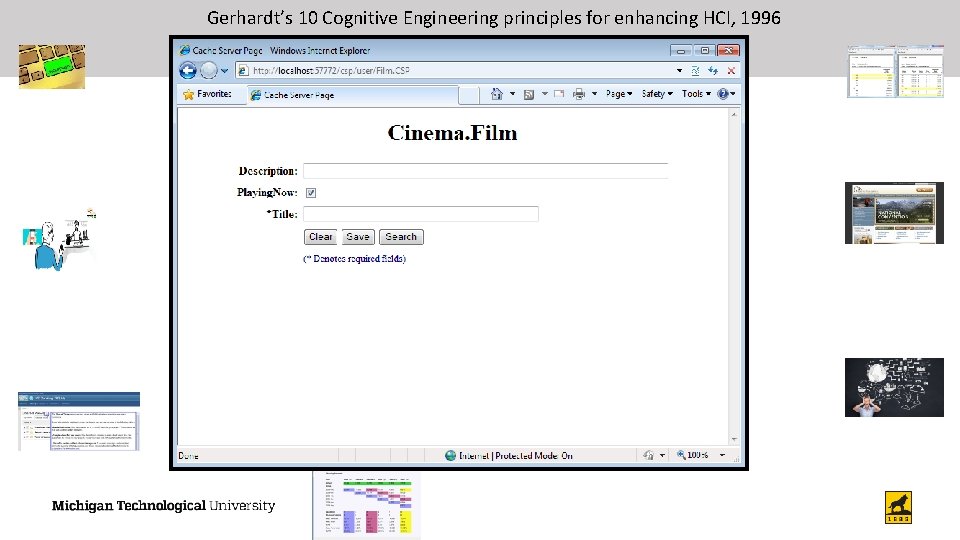Click the scrollbar down arrow in browser

[734, 440]
